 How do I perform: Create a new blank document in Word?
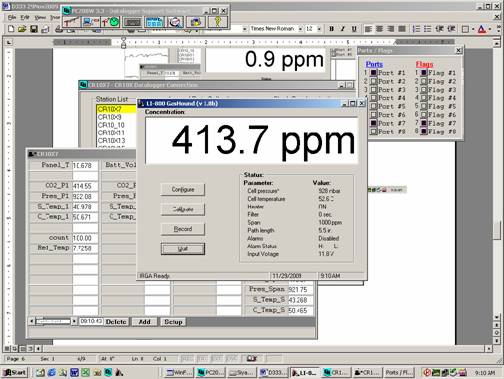(11, 29)
